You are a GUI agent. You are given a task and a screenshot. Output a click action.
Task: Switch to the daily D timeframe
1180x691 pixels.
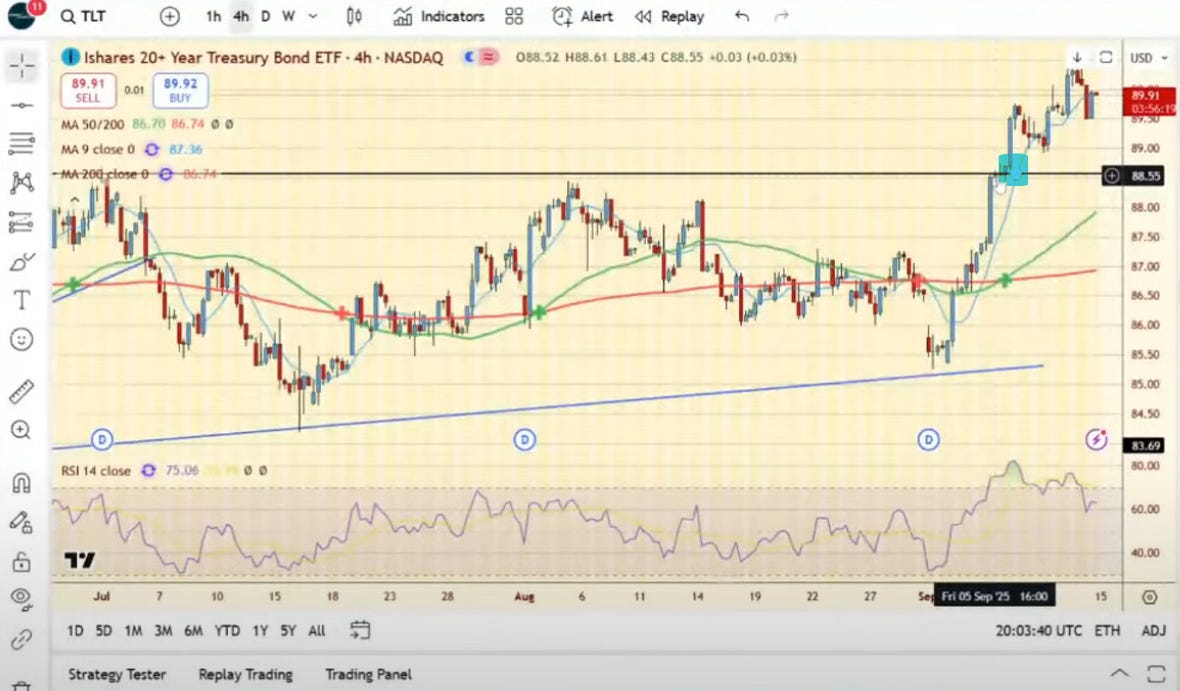pos(266,17)
